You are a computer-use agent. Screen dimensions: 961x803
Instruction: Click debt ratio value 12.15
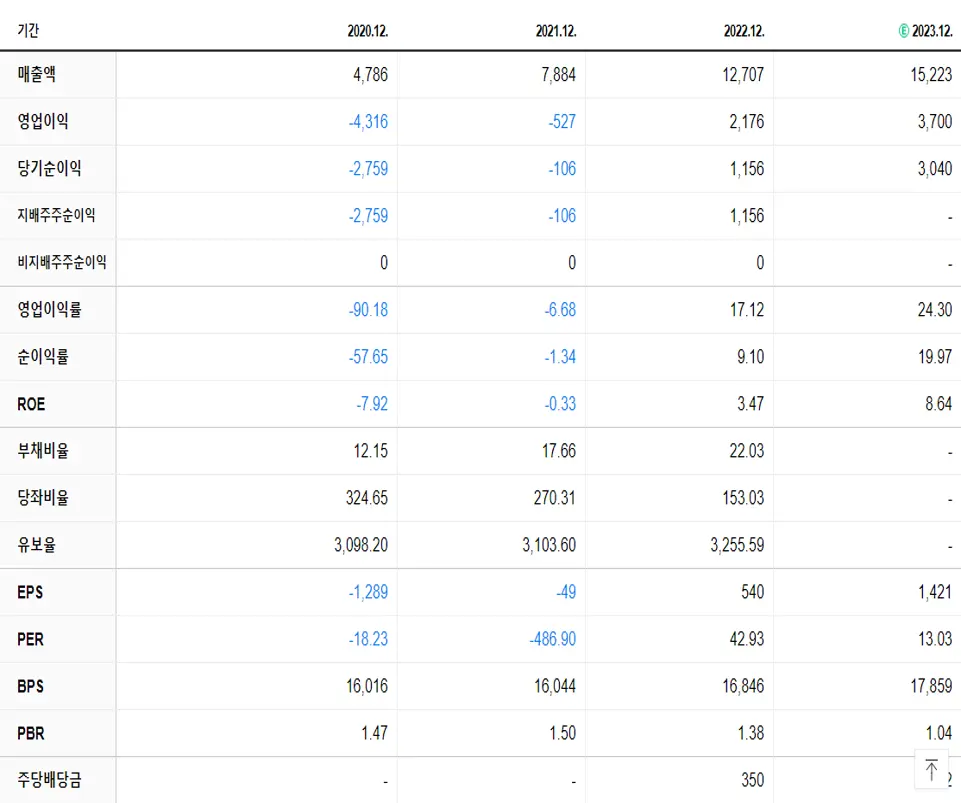click(x=370, y=451)
